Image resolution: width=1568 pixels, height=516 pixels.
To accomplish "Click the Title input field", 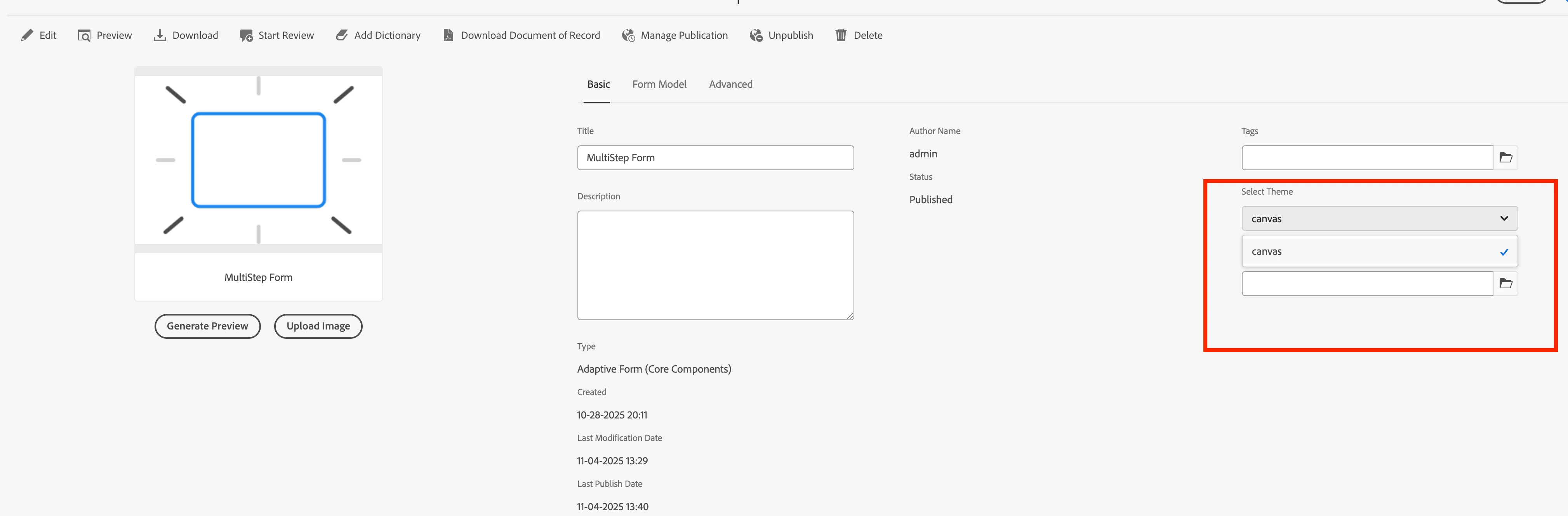I will 715,158.
